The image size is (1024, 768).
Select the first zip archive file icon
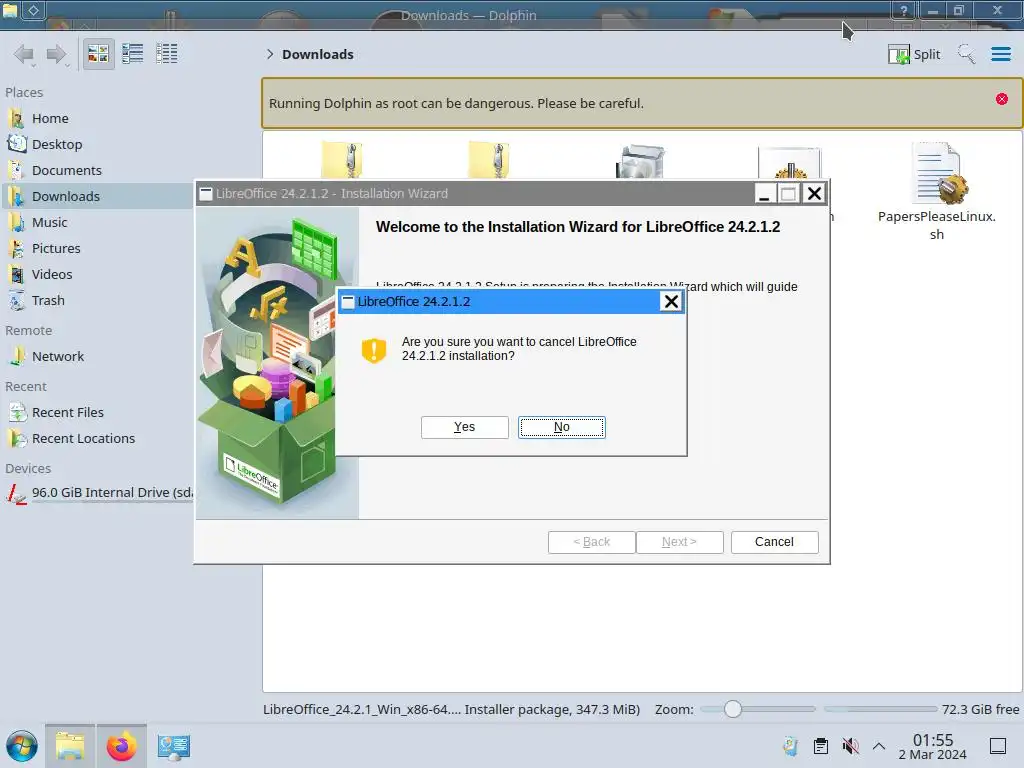coord(342,159)
